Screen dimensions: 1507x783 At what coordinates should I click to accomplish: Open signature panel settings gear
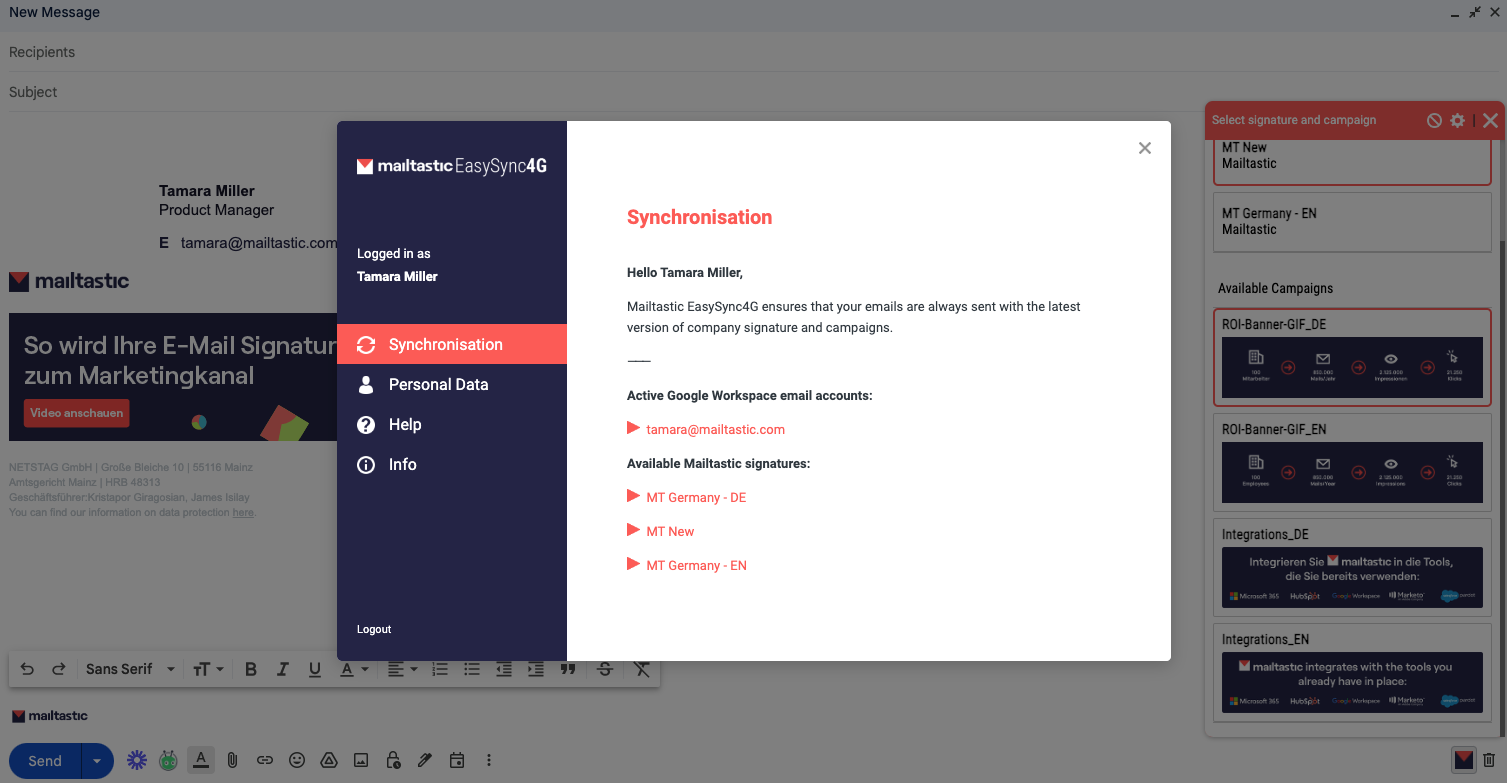(x=1458, y=120)
